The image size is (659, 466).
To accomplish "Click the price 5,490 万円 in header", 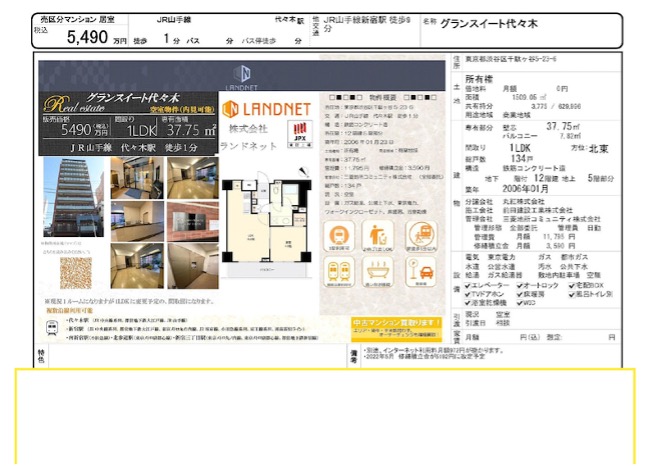I will (97, 37).
